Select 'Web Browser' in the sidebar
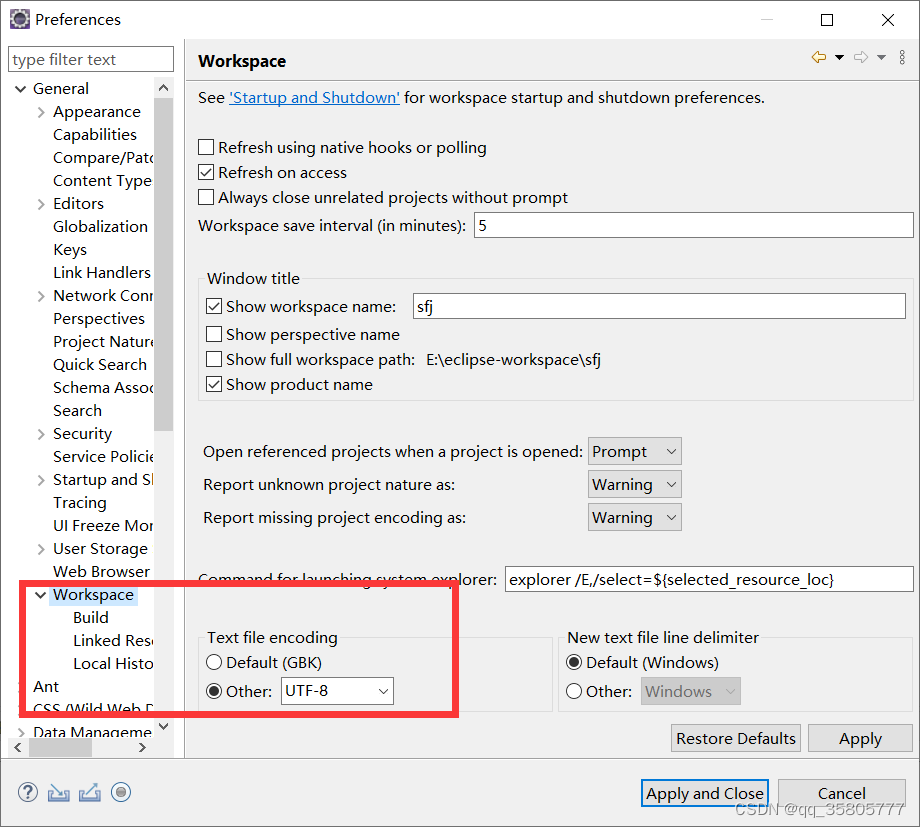This screenshot has width=920, height=827. pyautogui.click(x=101, y=571)
